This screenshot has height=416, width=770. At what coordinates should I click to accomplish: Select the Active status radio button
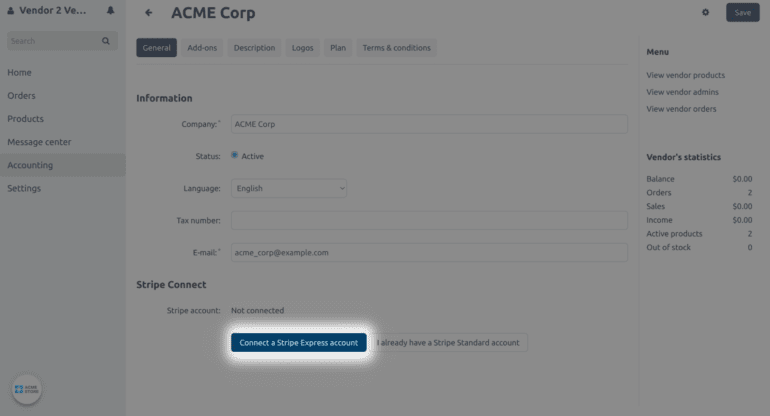click(235, 155)
